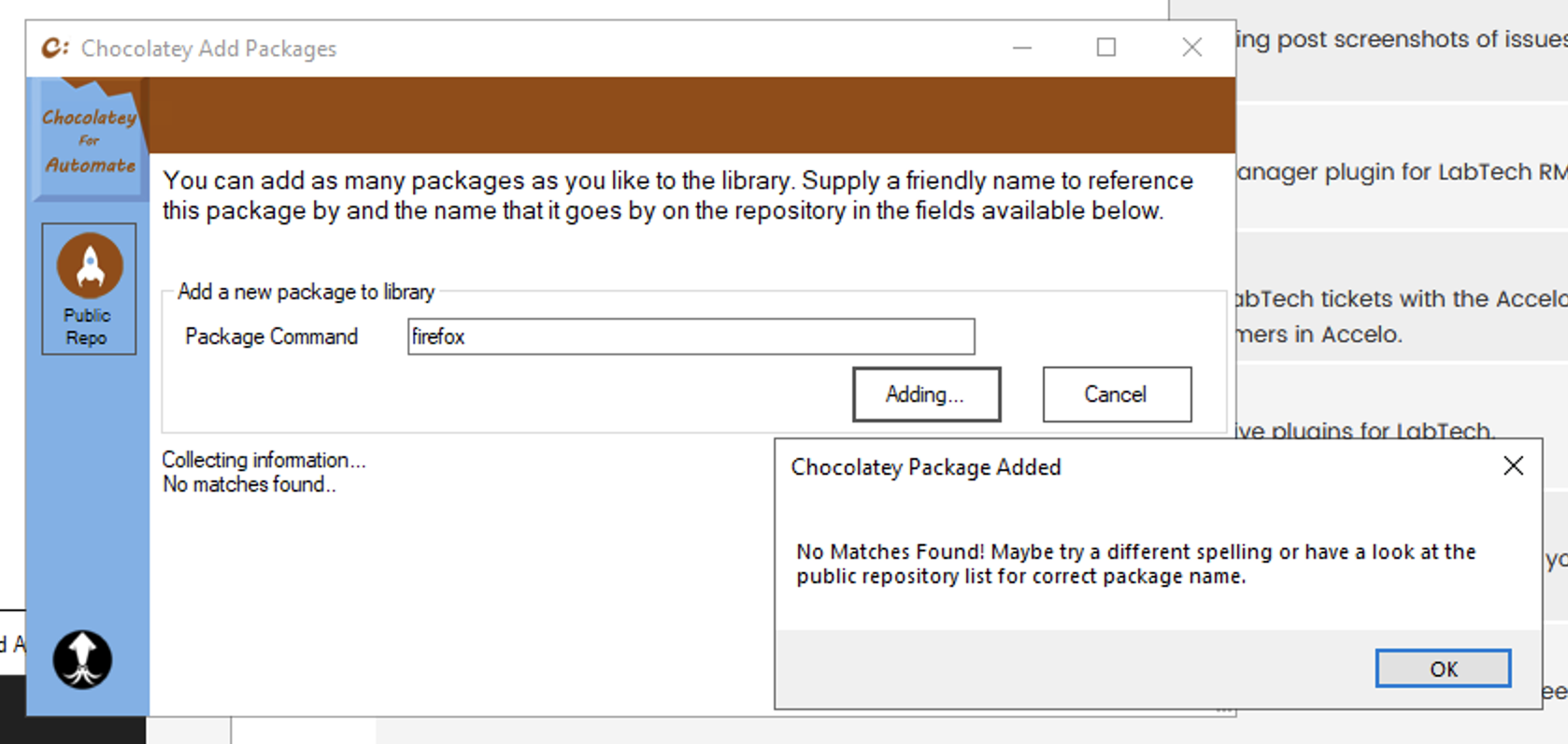Click the Chocolatey title bar icon
Image resolution: width=1568 pixels, height=744 pixels.
tap(55, 48)
